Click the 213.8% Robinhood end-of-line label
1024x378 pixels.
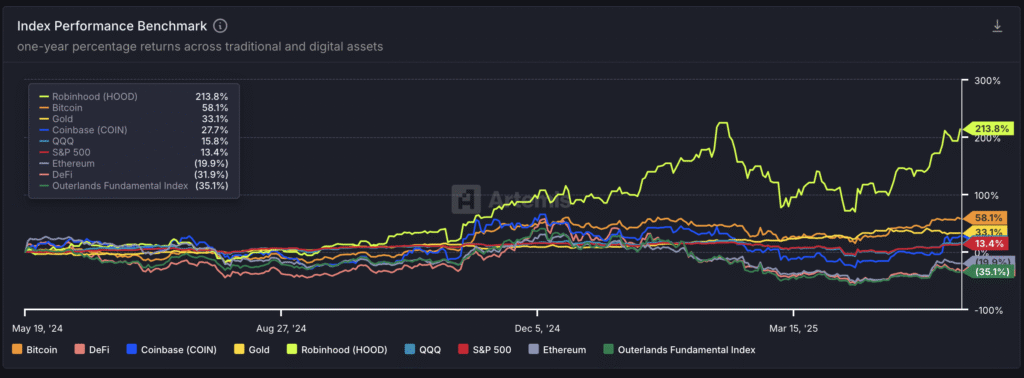pyautogui.click(x=988, y=129)
